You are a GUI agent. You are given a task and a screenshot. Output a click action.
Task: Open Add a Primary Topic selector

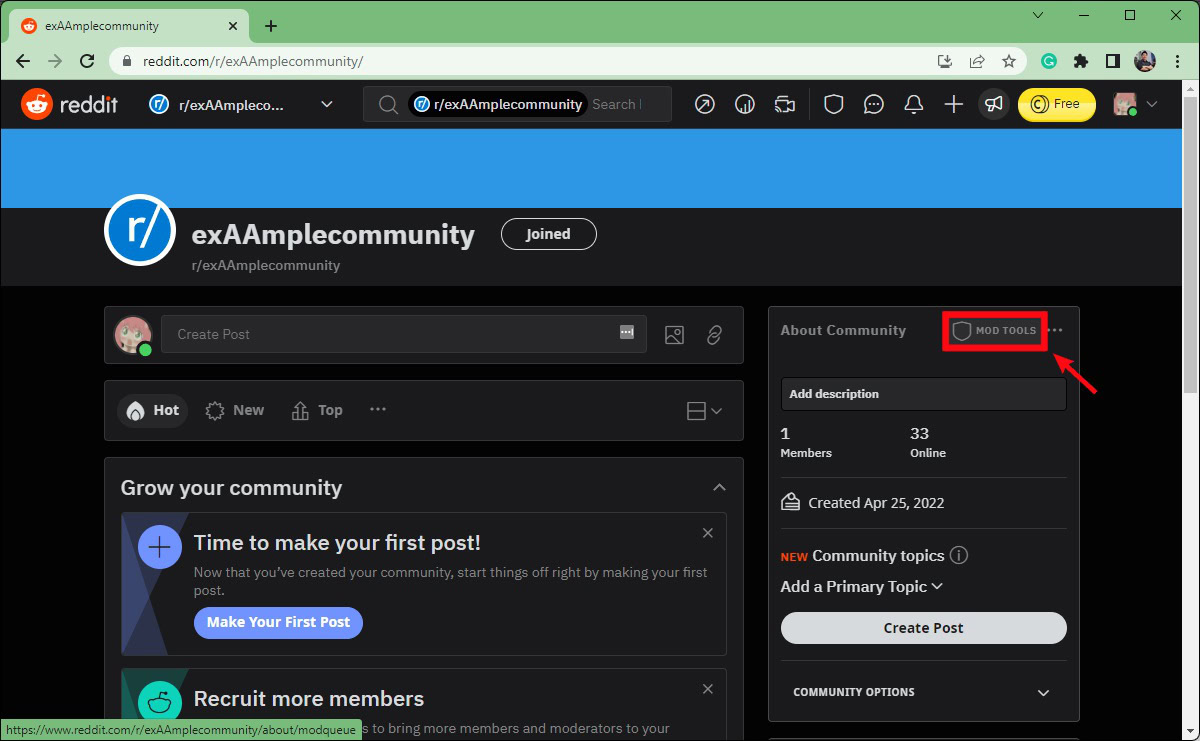point(862,587)
